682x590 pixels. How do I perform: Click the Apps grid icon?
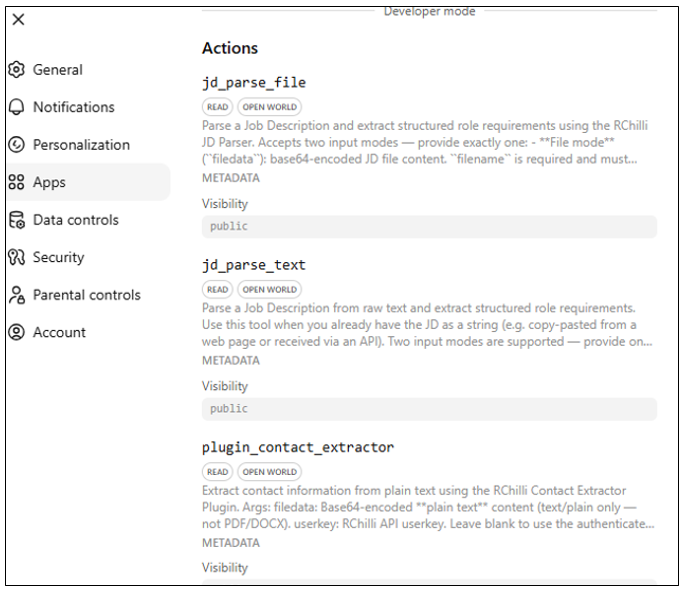pos(17,182)
